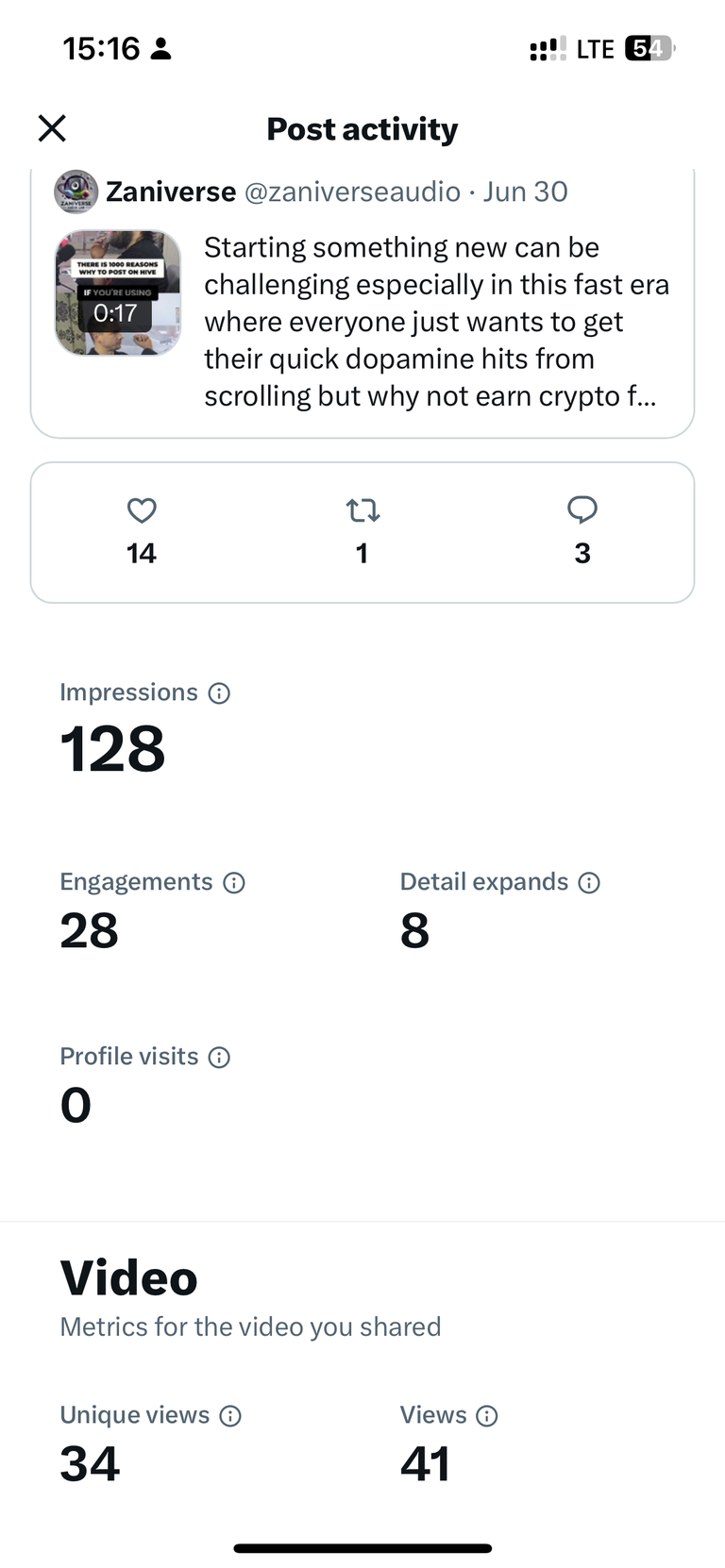Tap the likes count 14
The width and height of the screenshot is (725, 1568).
(x=142, y=554)
